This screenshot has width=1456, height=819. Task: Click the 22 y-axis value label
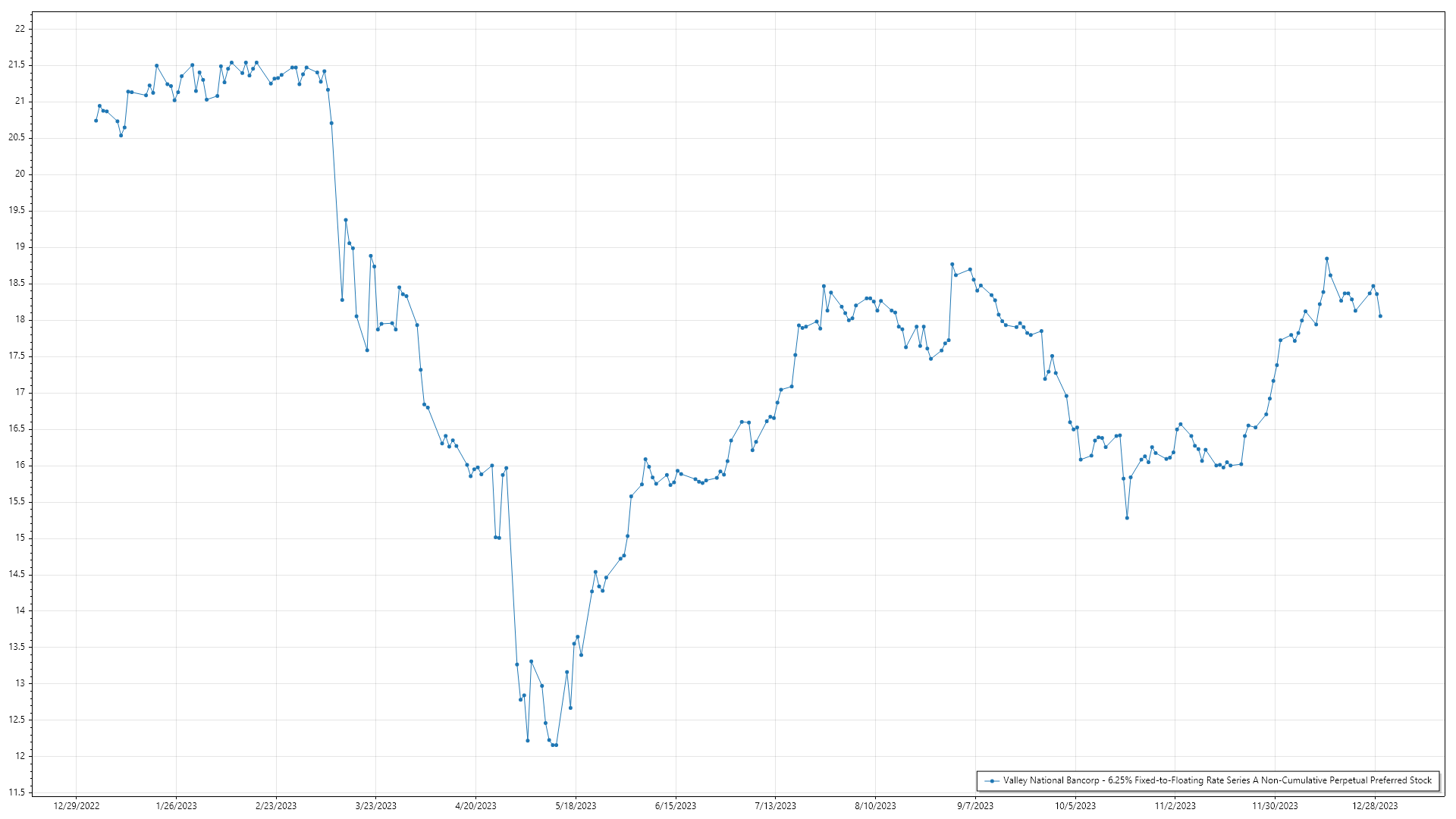[x=20, y=29]
